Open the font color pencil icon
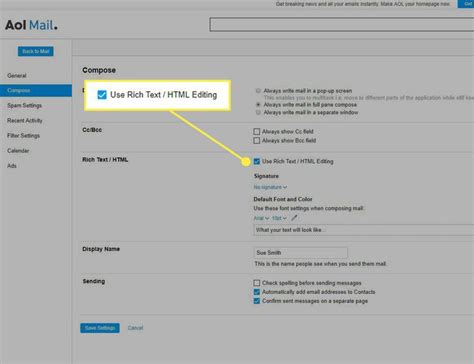Screen dimensions: 474x364 pos(294,218)
